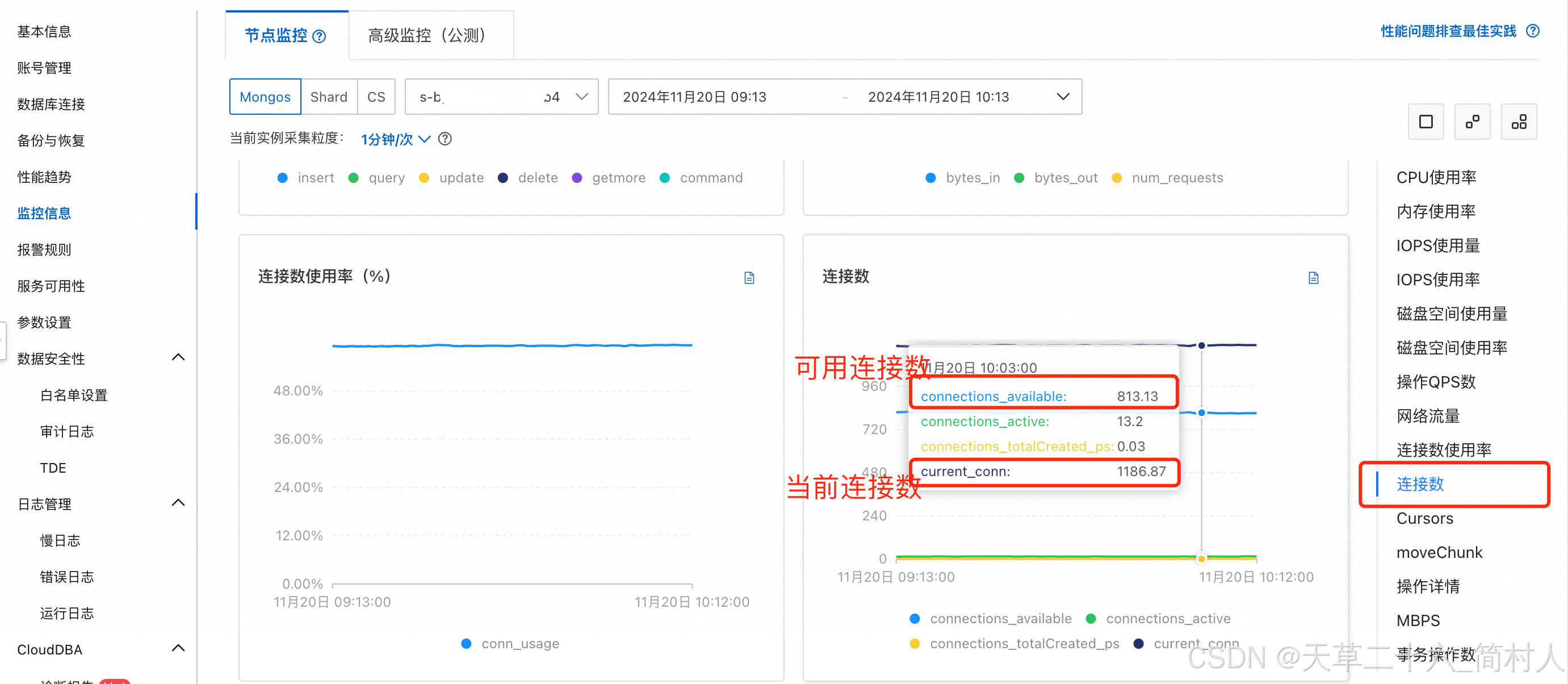1568x684 pixels.
Task: Collapse CloudDBA sidebar section
Action: click(x=178, y=649)
